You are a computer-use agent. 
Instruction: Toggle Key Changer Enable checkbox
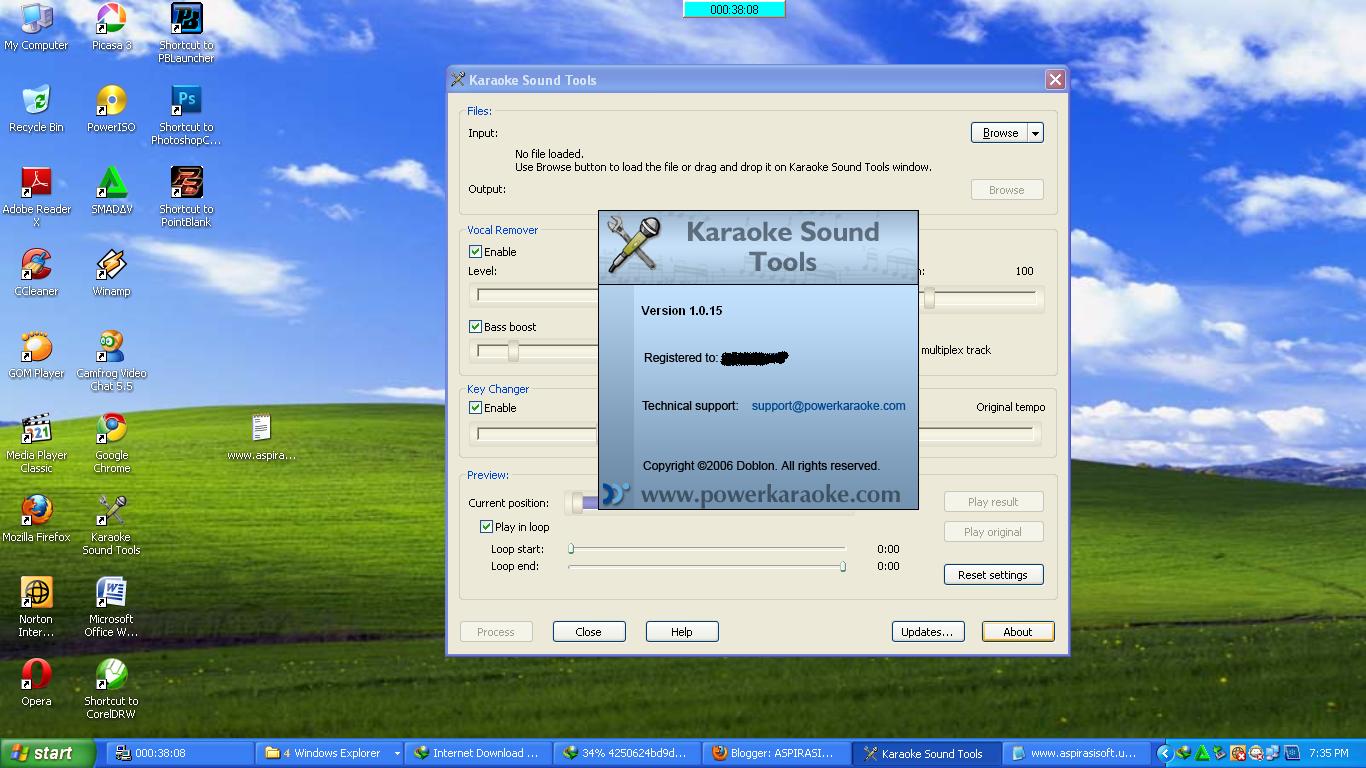tap(476, 408)
